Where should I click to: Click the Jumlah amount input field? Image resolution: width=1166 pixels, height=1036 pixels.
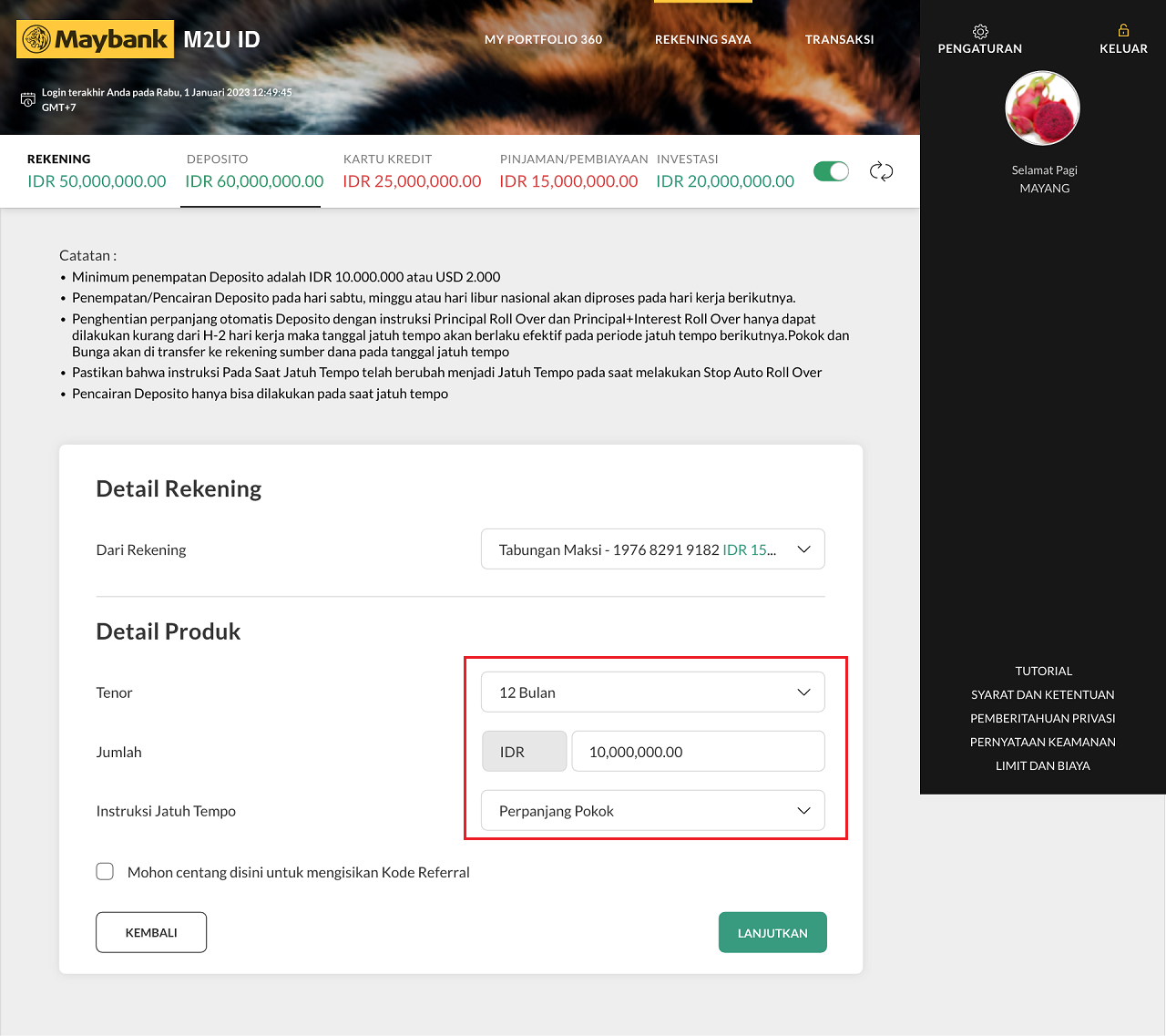pyautogui.click(x=698, y=752)
